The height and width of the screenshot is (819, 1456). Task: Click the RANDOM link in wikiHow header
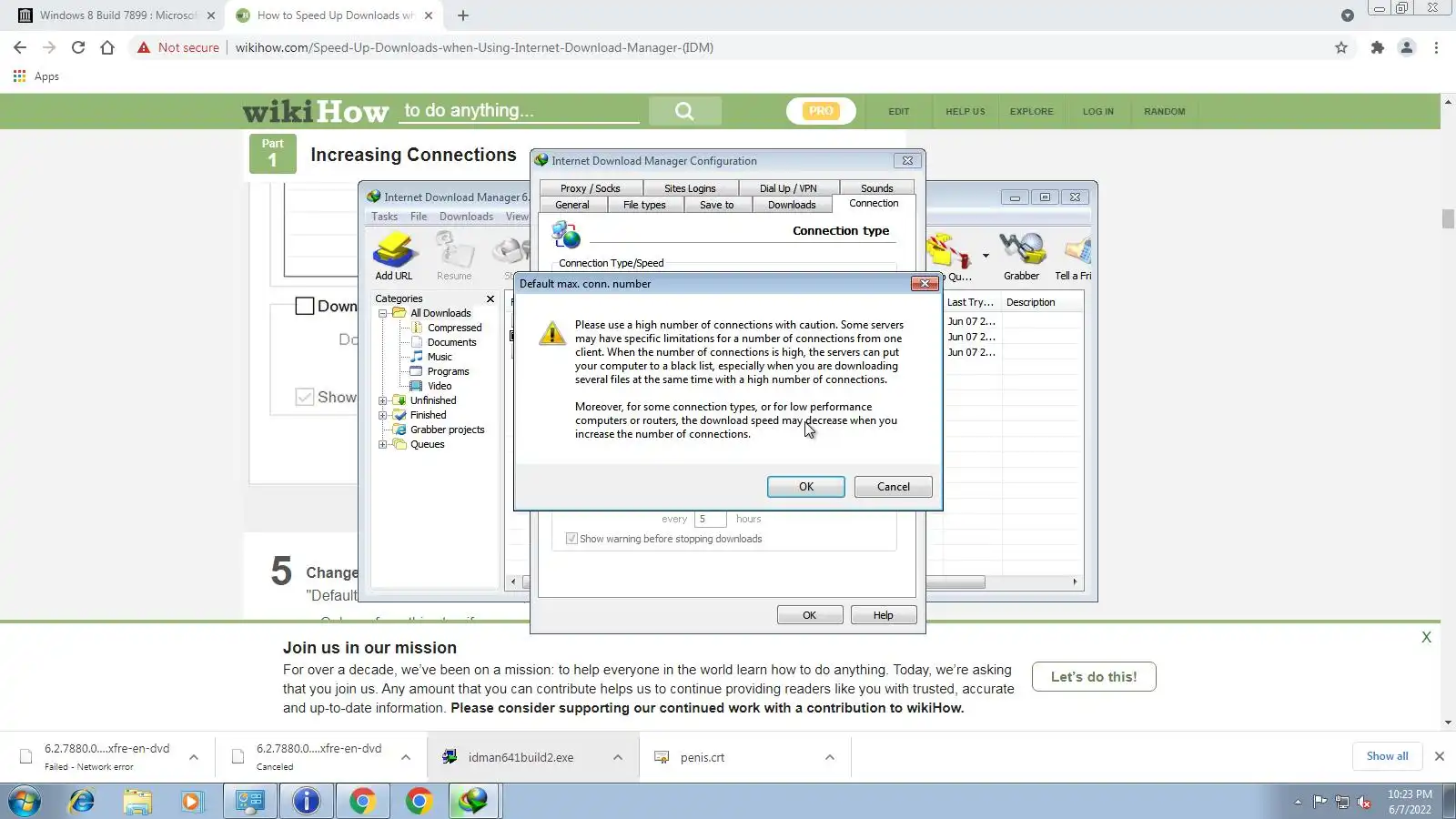coord(1165,111)
